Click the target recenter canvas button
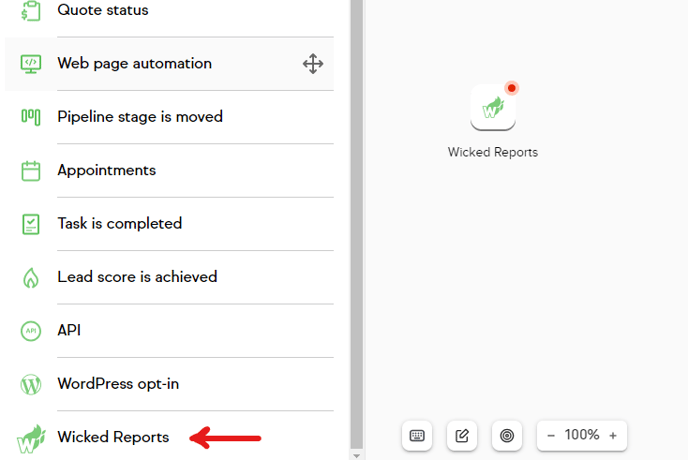 coord(507,435)
